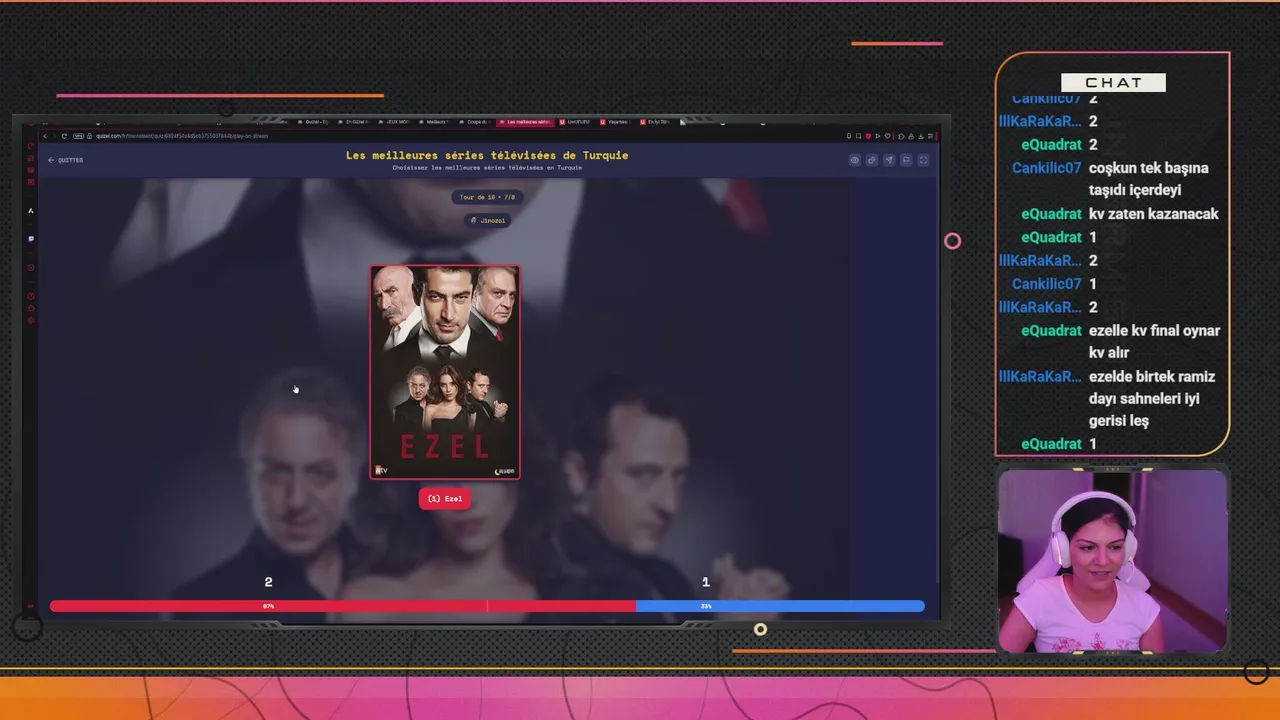Toggle the eye visibility icon in quiz header

855,160
